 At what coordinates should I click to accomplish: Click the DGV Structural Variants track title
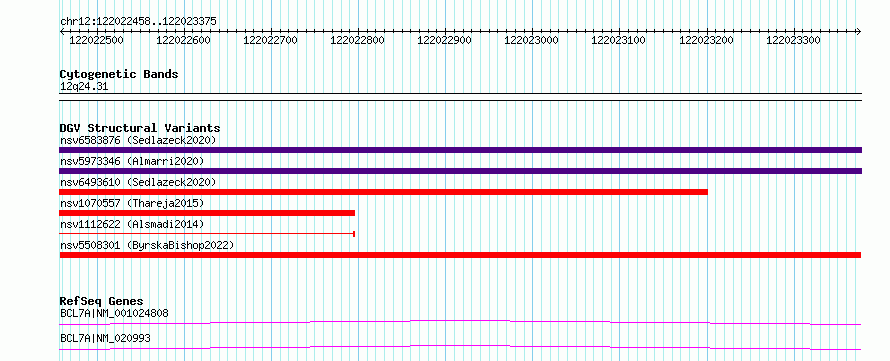pos(140,128)
